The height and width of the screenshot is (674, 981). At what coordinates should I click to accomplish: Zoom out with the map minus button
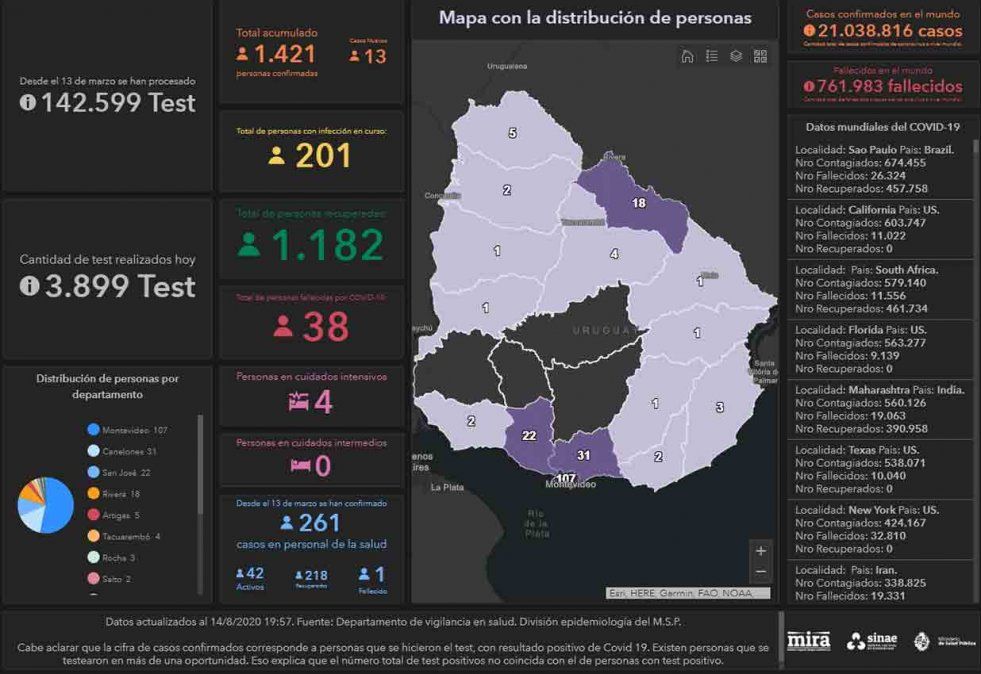pos(761,572)
